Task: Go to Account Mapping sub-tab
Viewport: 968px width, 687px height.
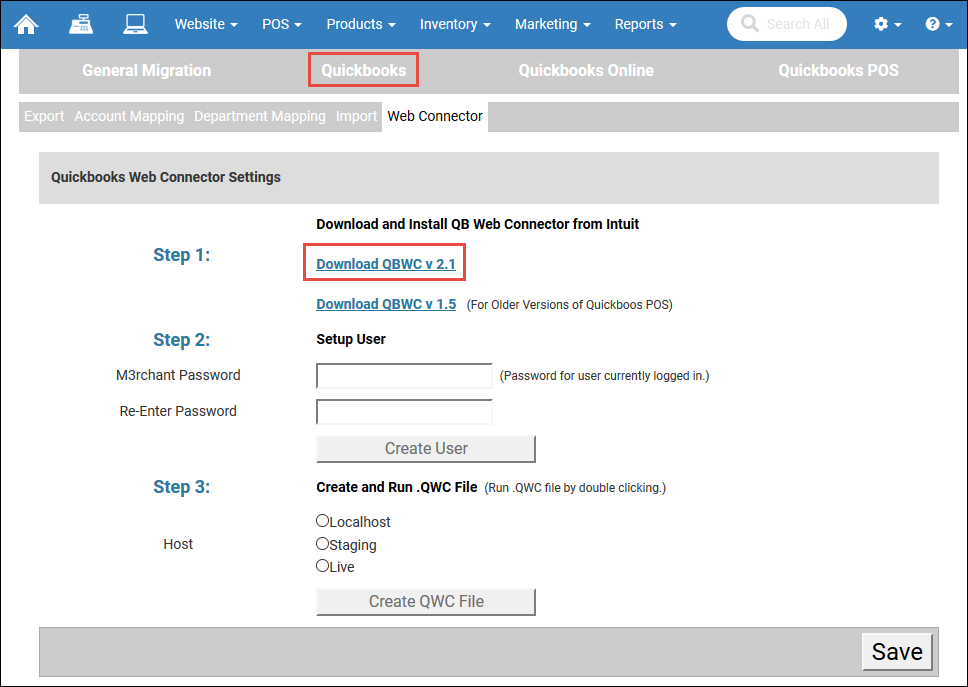Action: click(129, 116)
